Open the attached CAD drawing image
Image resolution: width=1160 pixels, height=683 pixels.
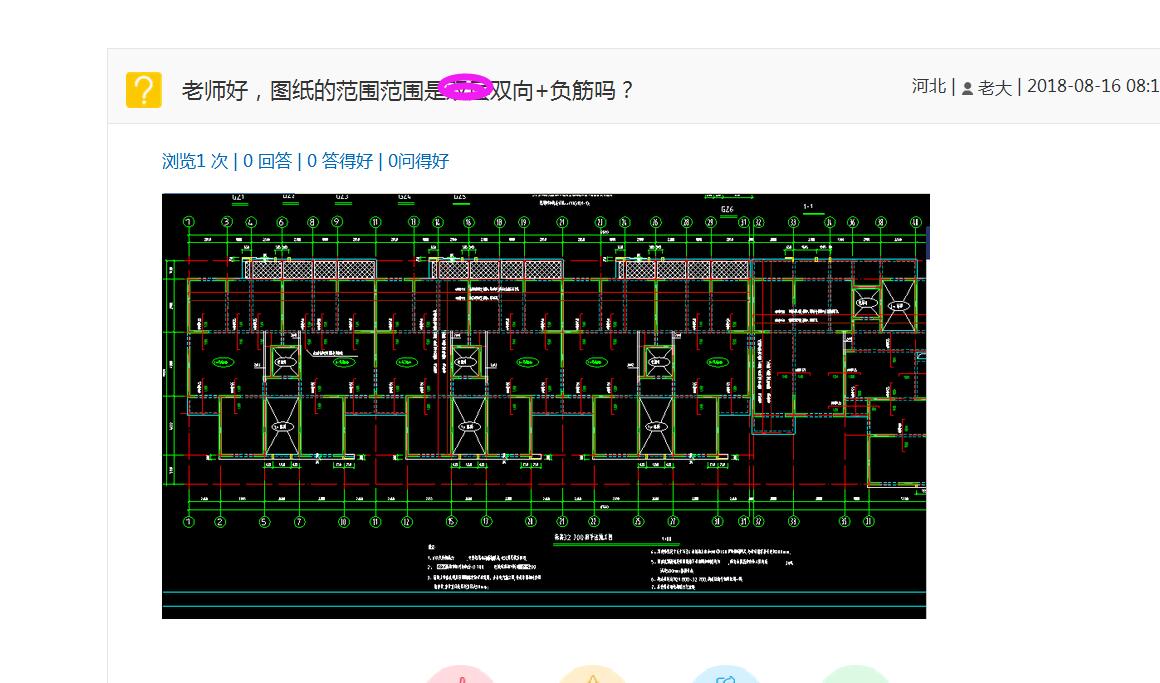(x=544, y=406)
